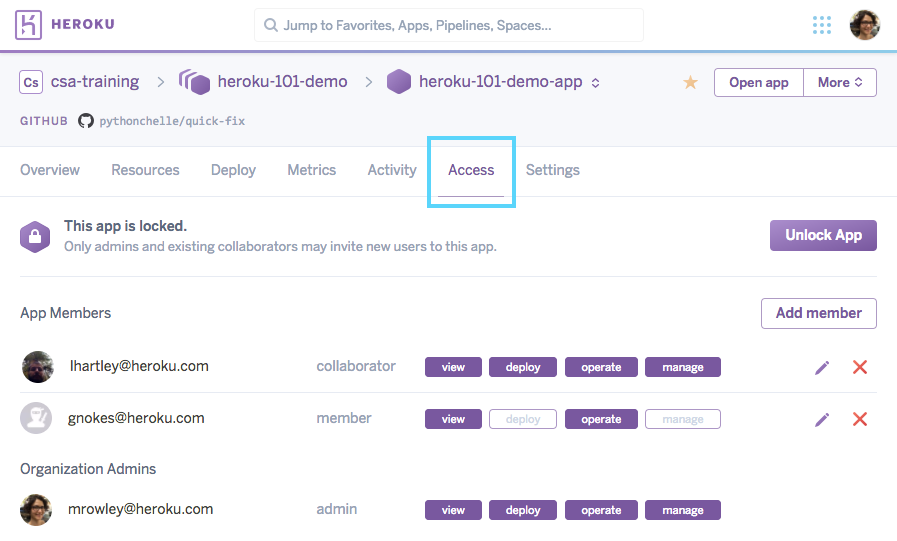Click the collaborator role label
This screenshot has width=897, height=541.
(356, 366)
